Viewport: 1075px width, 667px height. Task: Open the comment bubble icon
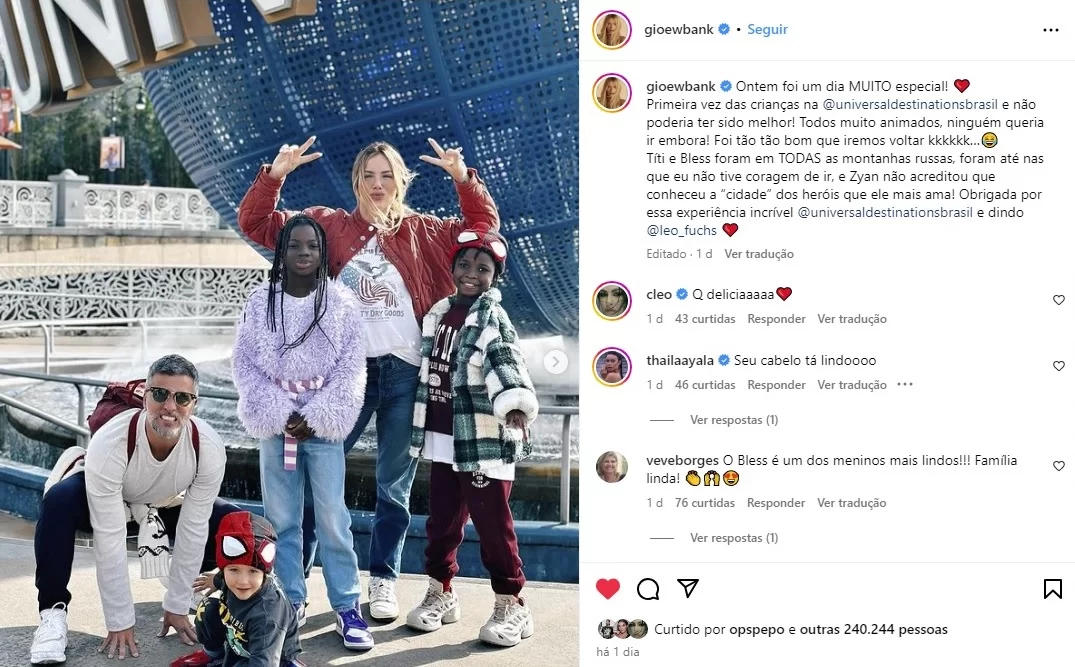(x=648, y=589)
